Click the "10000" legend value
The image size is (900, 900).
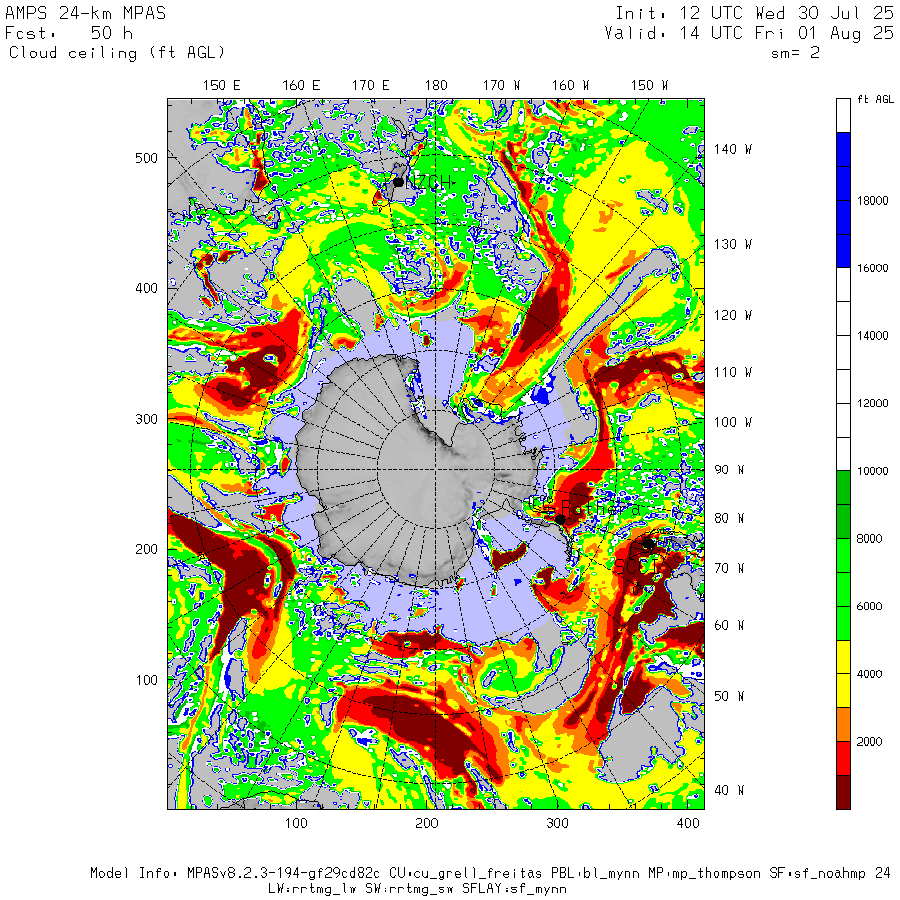872,471
